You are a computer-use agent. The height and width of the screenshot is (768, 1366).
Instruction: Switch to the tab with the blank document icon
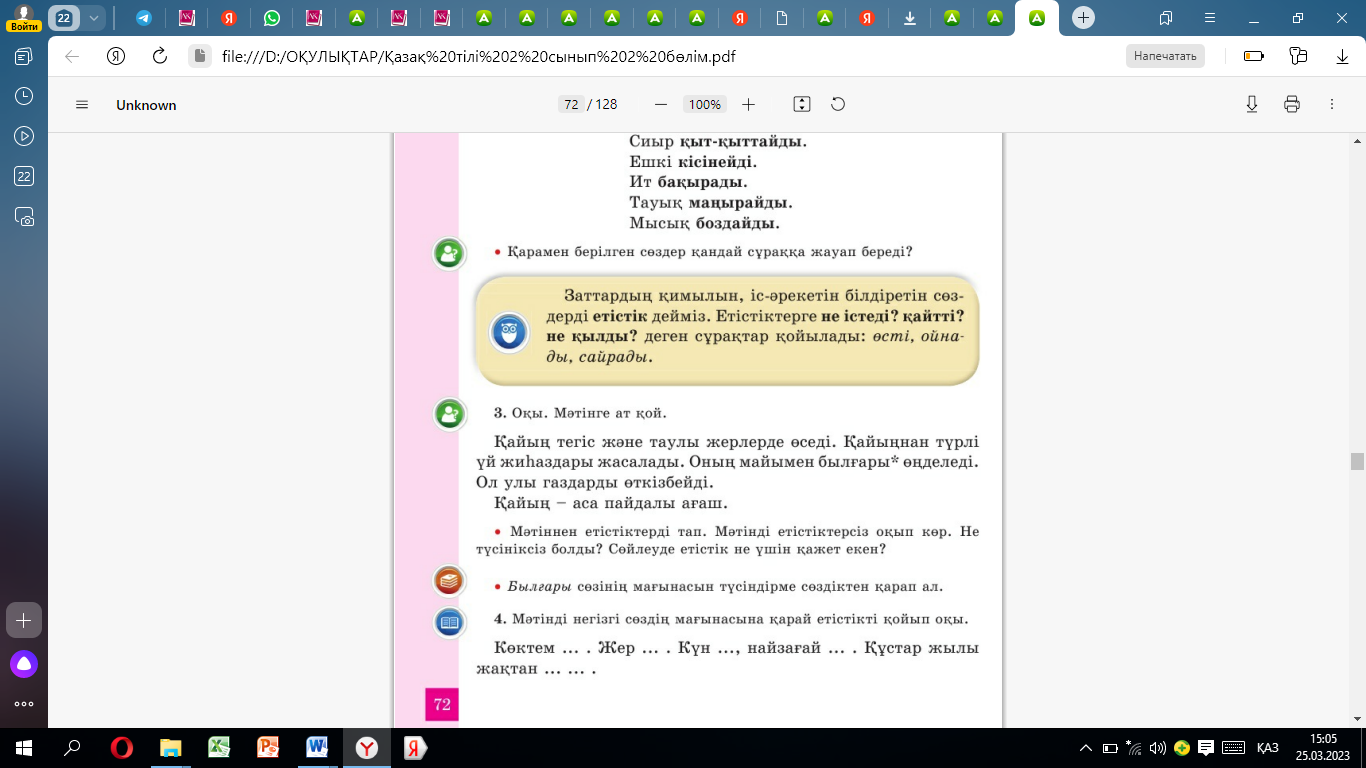click(782, 18)
